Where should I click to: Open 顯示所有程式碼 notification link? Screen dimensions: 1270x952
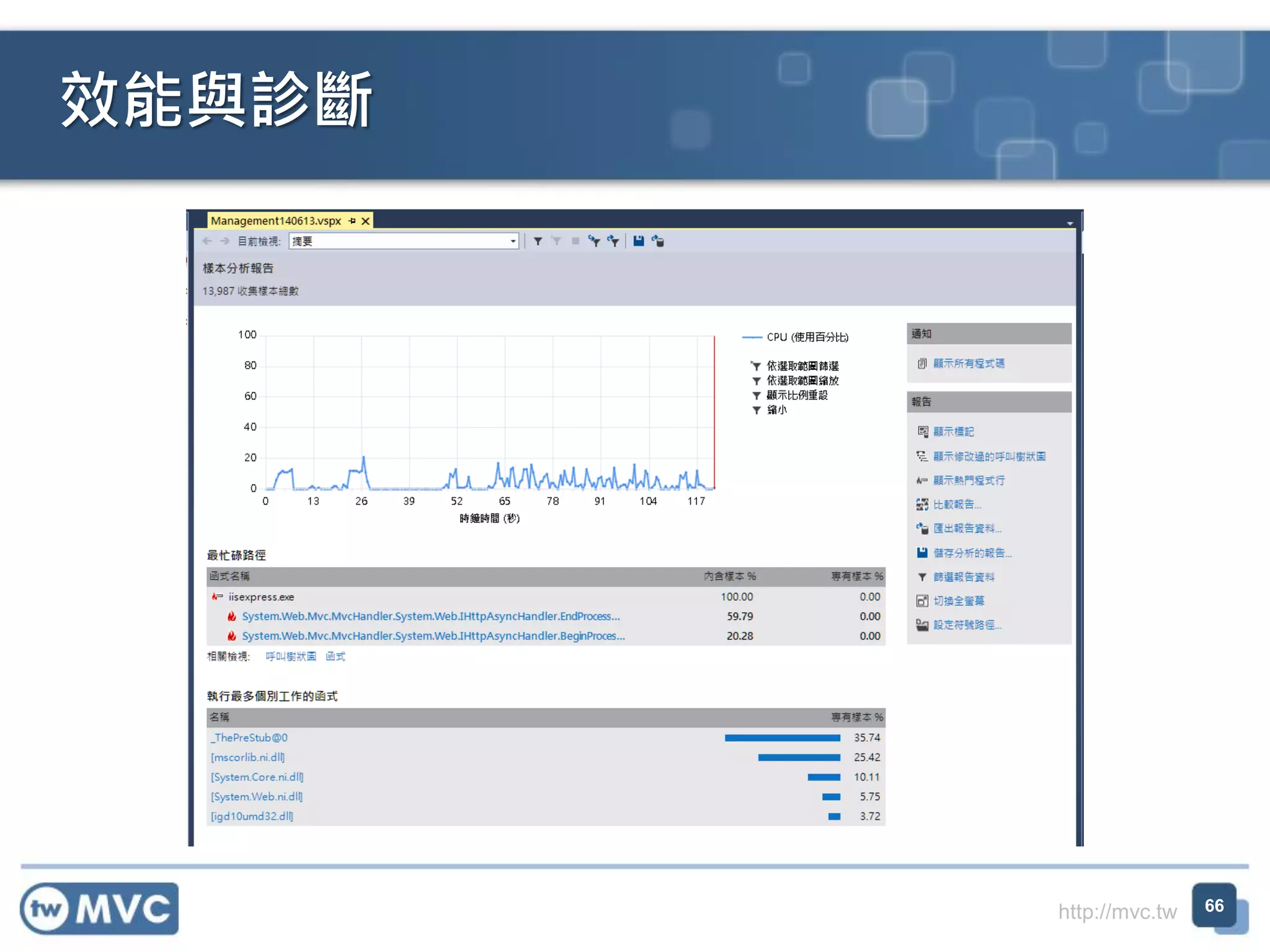pos(969,364)
